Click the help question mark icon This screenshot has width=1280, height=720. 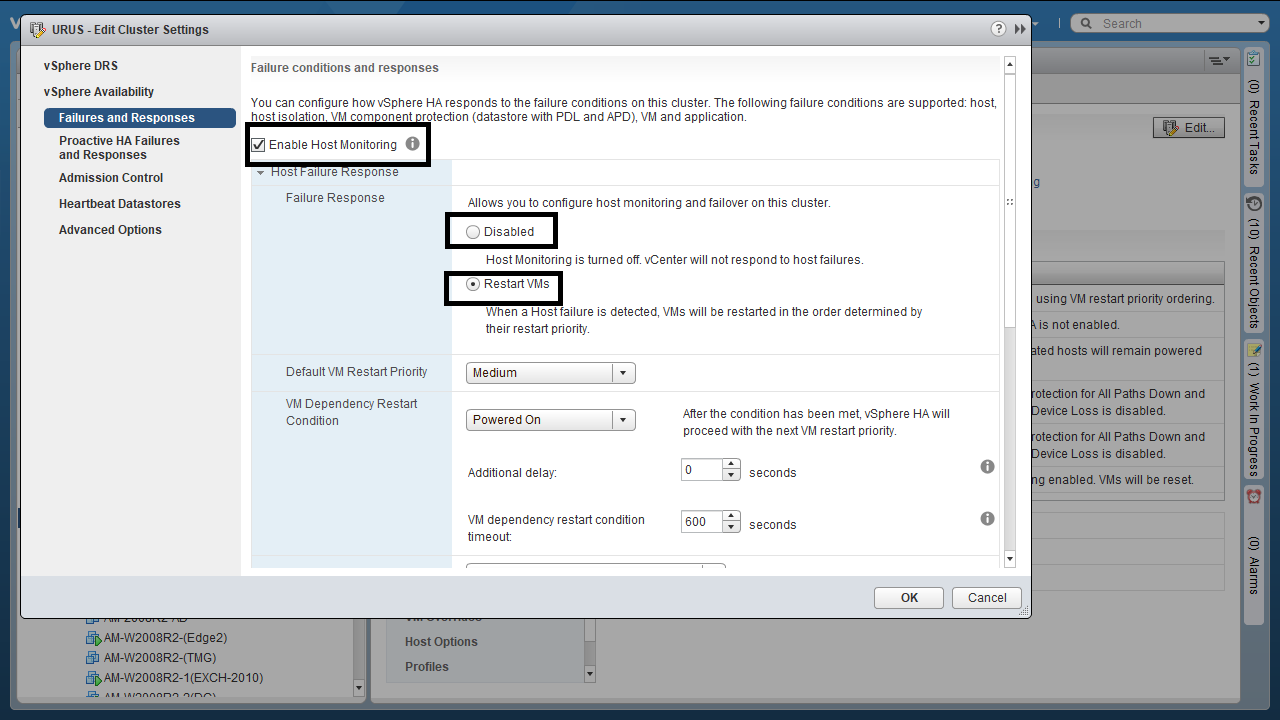pos(998,29)
